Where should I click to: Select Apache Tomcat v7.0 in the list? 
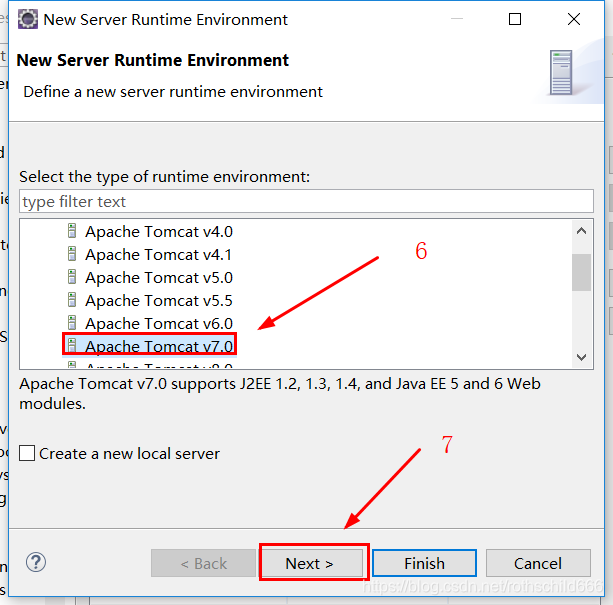(158, 346)
